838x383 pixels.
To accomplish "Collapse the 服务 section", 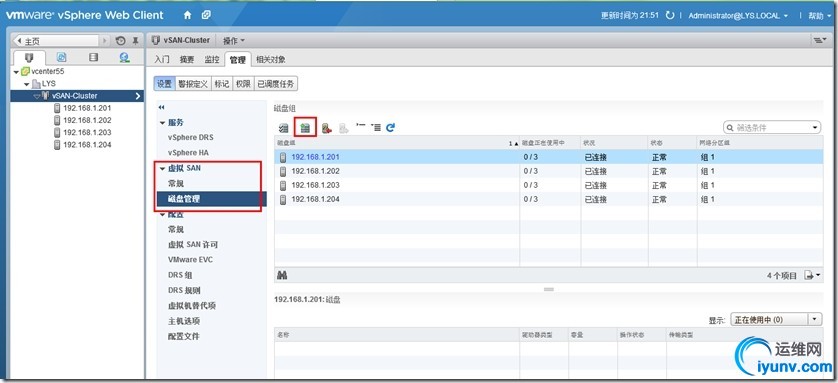I will 162,123.
